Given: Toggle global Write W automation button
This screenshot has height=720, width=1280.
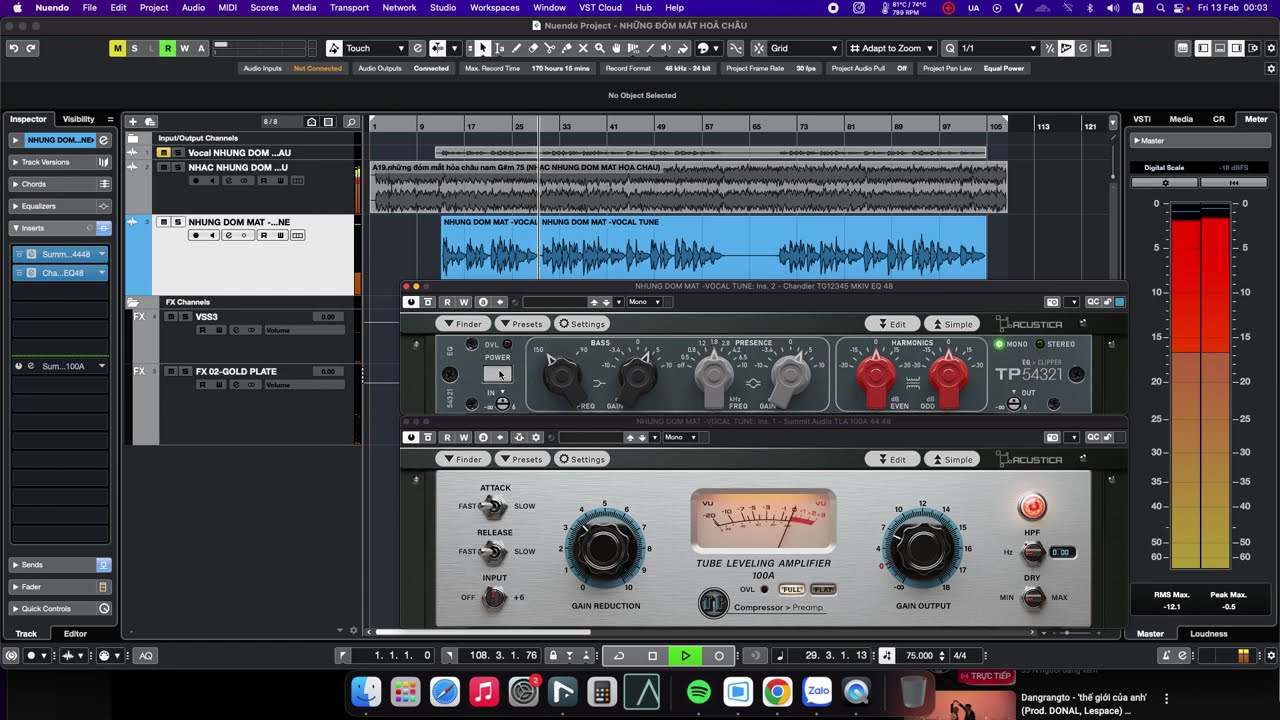Looking at the screenshot, I should click(185, 48).
